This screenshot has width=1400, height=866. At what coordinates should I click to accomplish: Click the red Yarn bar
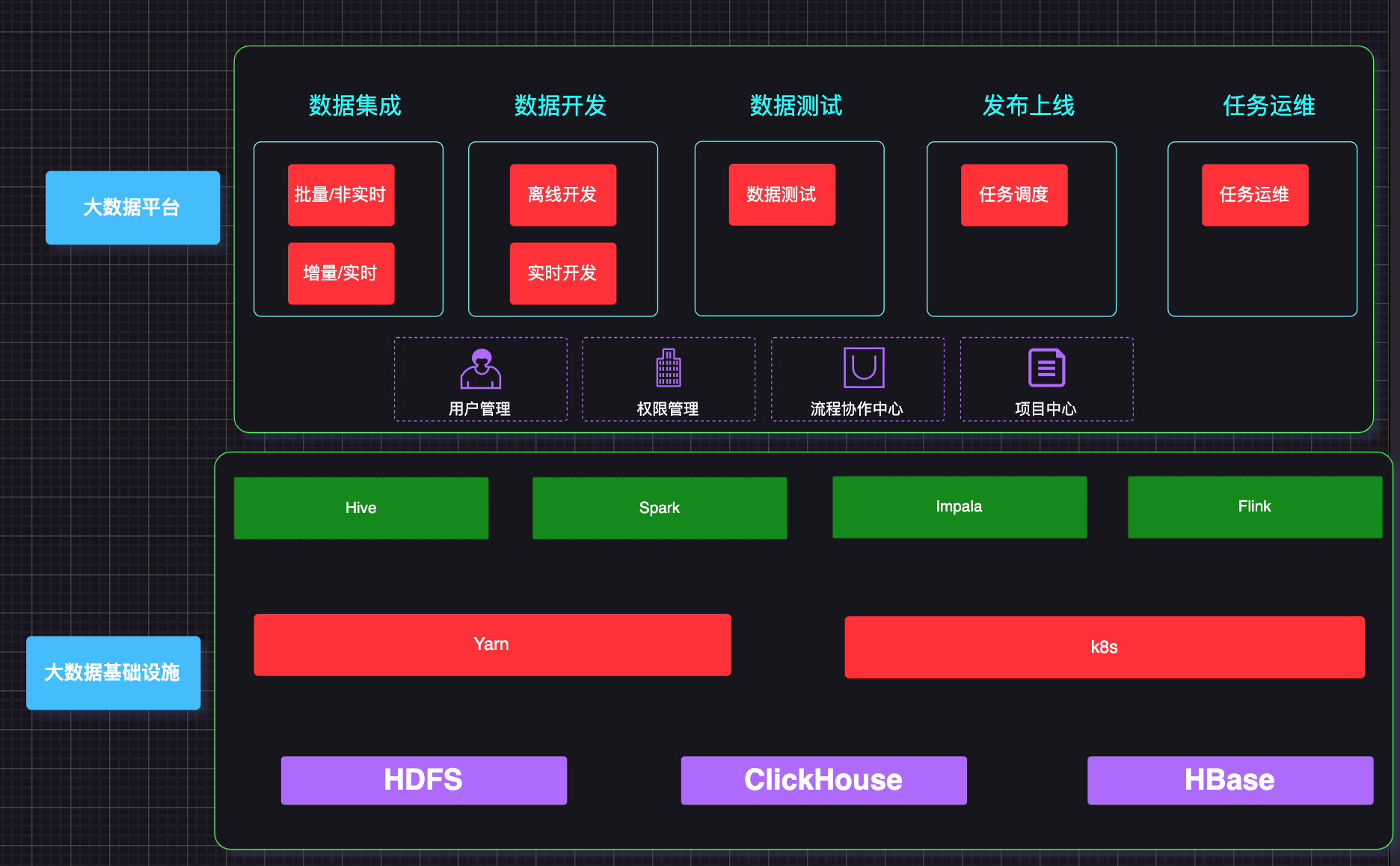point(493,645)
